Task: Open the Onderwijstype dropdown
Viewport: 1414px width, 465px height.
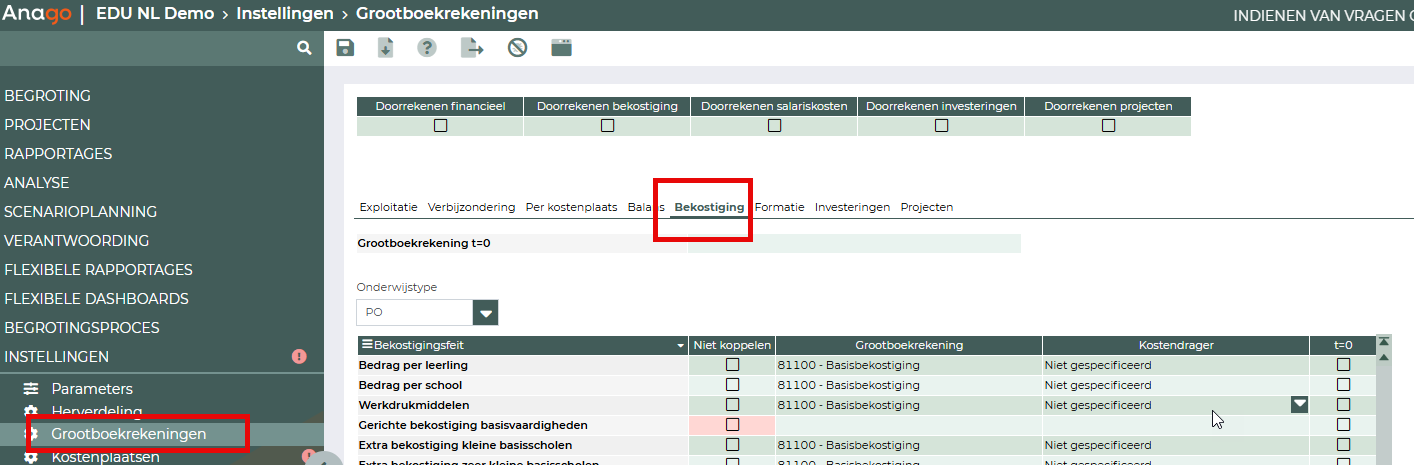Action: click(486, 313)
